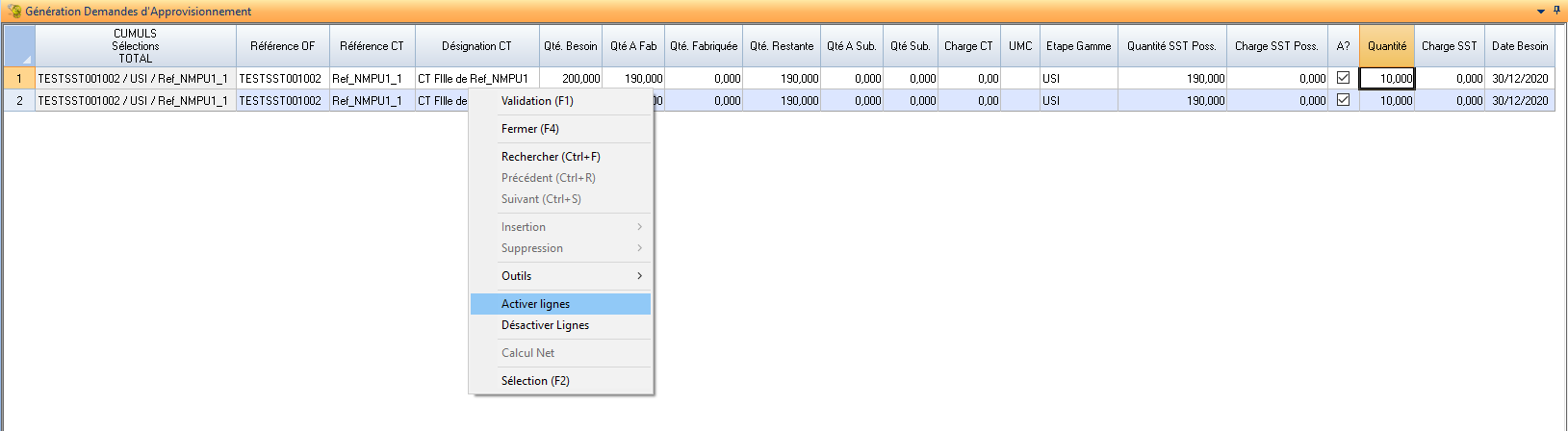Click the Date Besoin column header

pos(1519,46)
